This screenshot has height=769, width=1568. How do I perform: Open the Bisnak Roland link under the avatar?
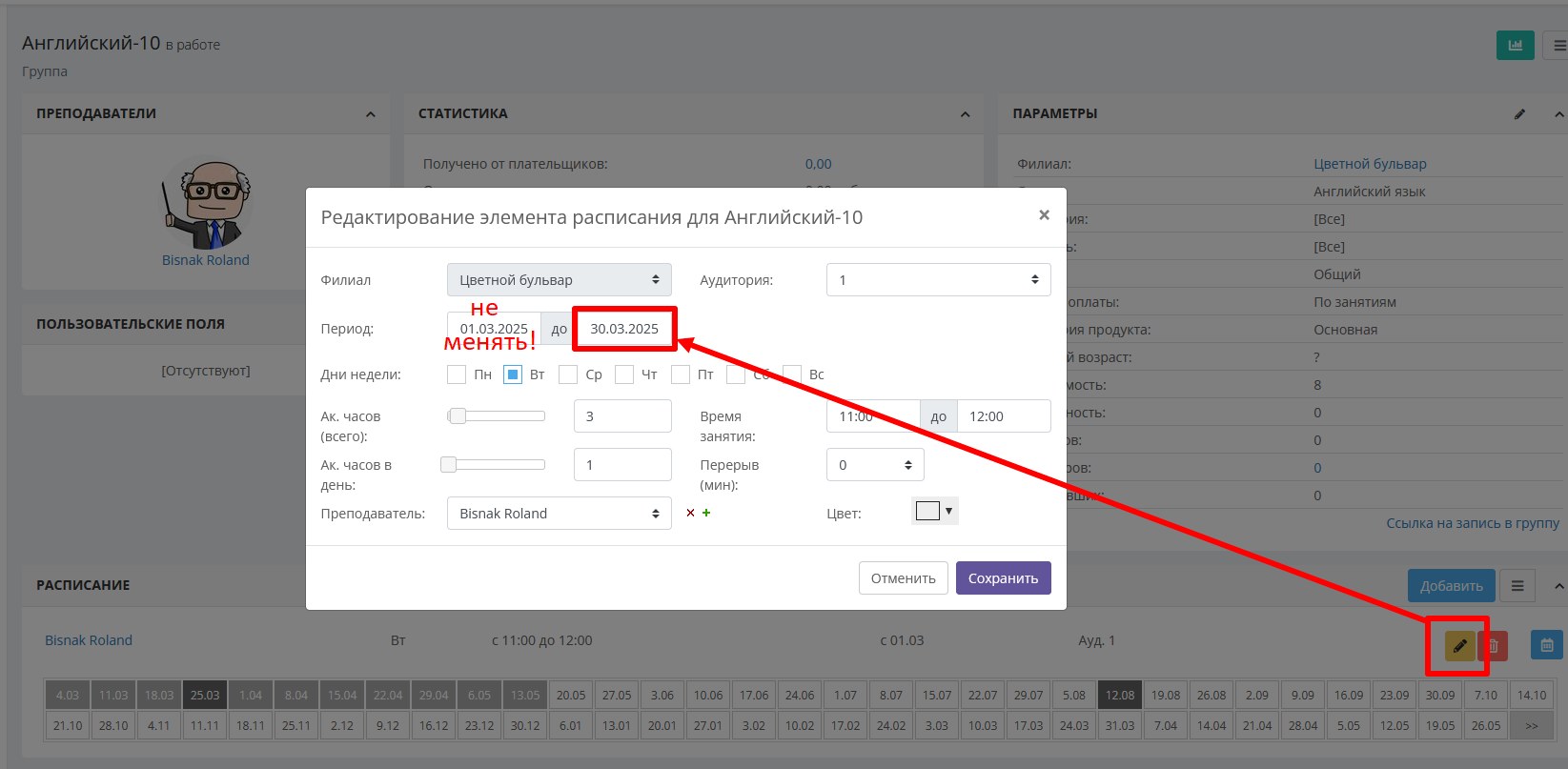(x=206, y=260)
